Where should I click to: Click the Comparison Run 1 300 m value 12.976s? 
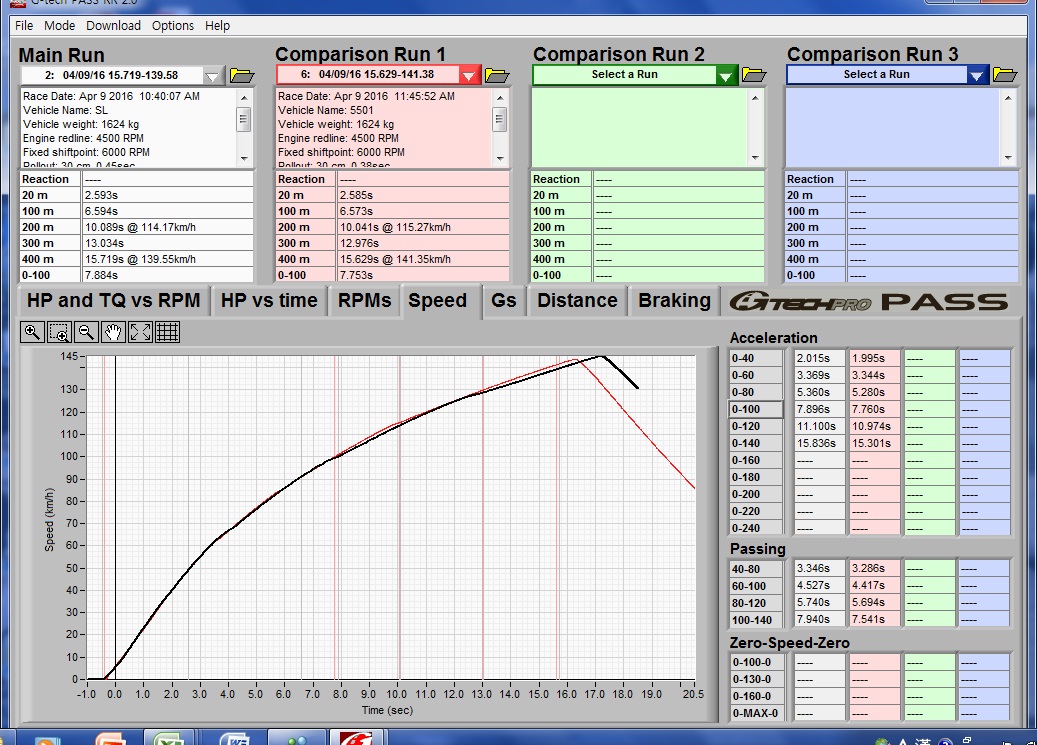[x=359, y=243]
